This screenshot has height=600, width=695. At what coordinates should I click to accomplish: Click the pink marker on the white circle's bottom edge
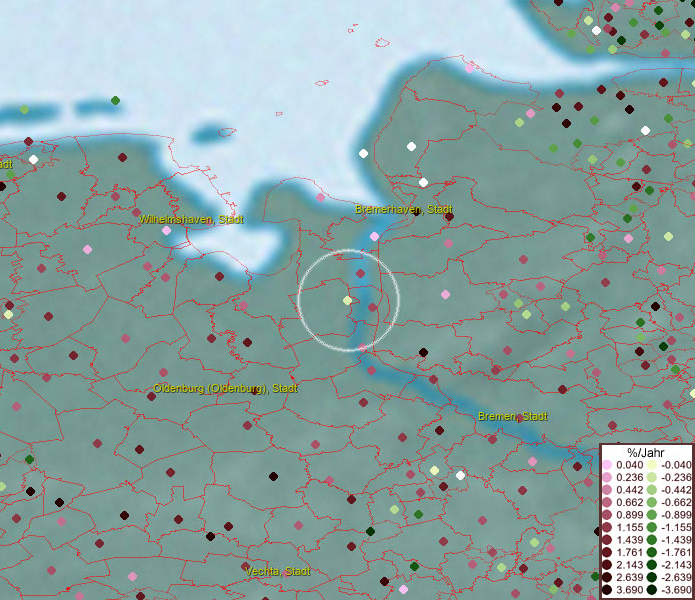click(x=361, y=347)
